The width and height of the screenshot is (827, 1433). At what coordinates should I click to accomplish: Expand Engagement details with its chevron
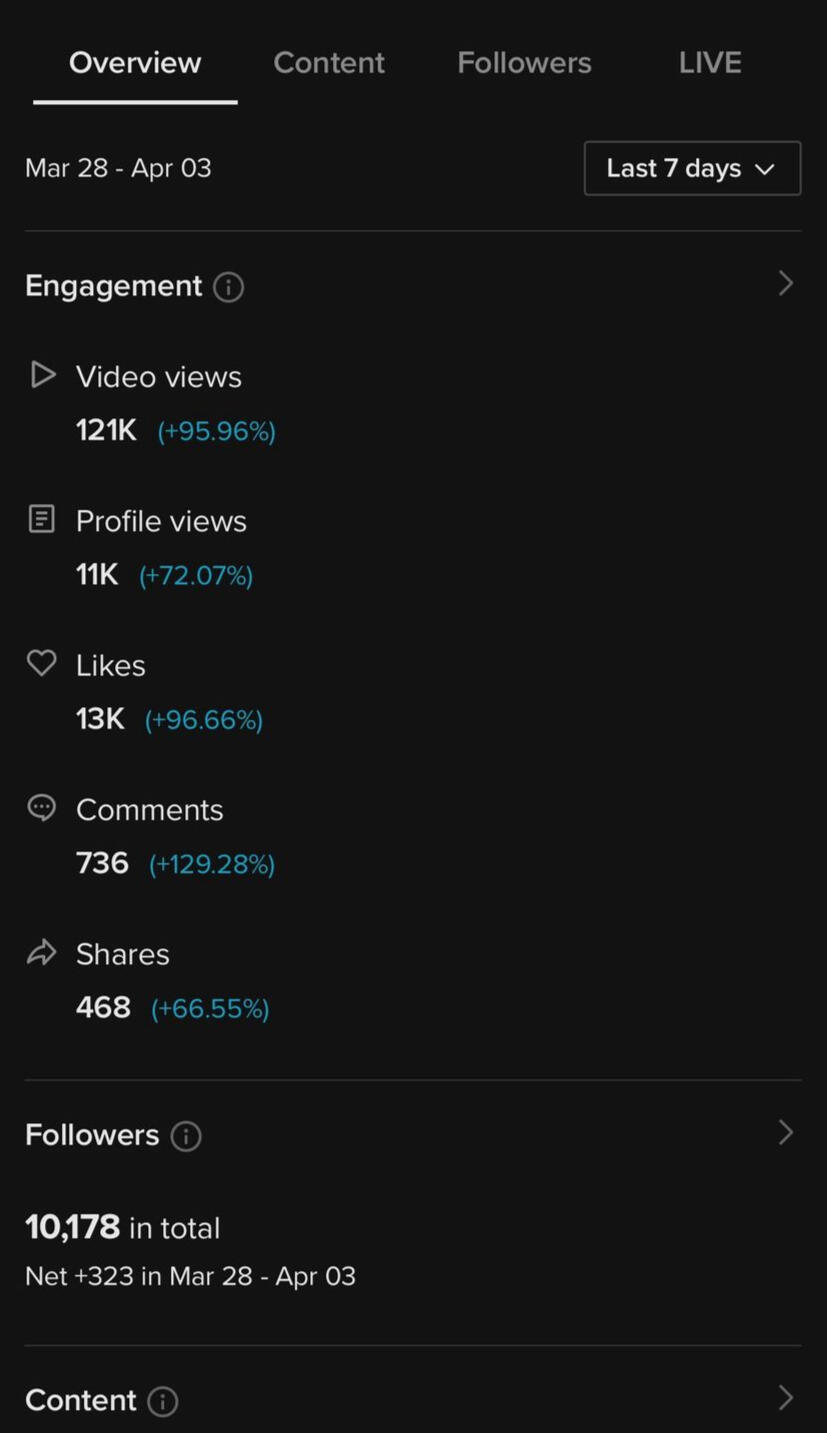coord(786,284)
